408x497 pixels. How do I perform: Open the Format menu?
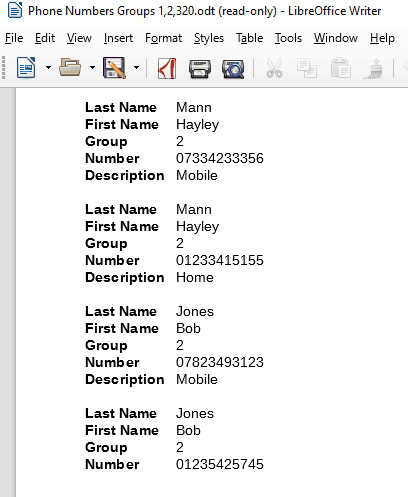click(163, 38)
